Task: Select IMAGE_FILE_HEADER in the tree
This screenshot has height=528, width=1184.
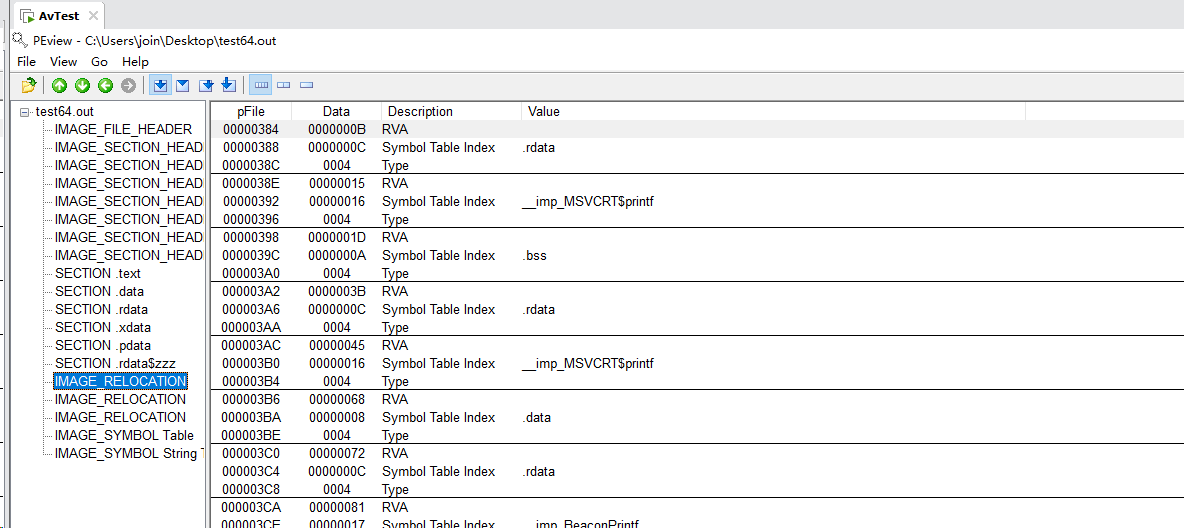Action: [123, 129]
